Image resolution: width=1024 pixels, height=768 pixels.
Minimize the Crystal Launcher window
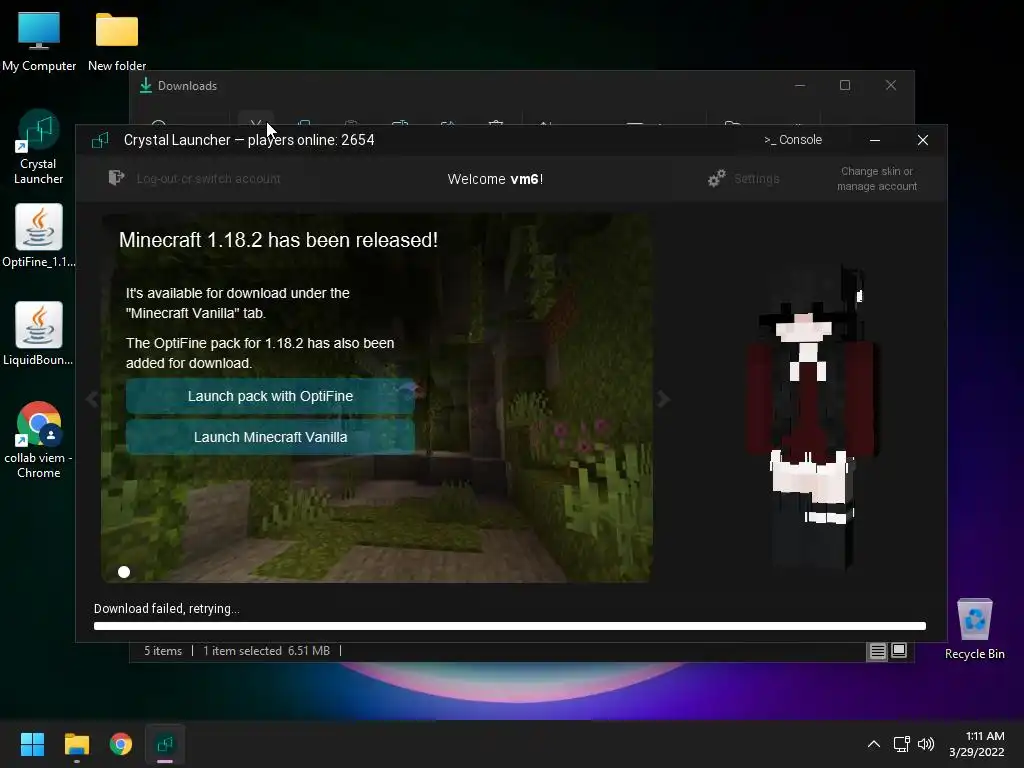pyautogui.click(x=875, y=140)
